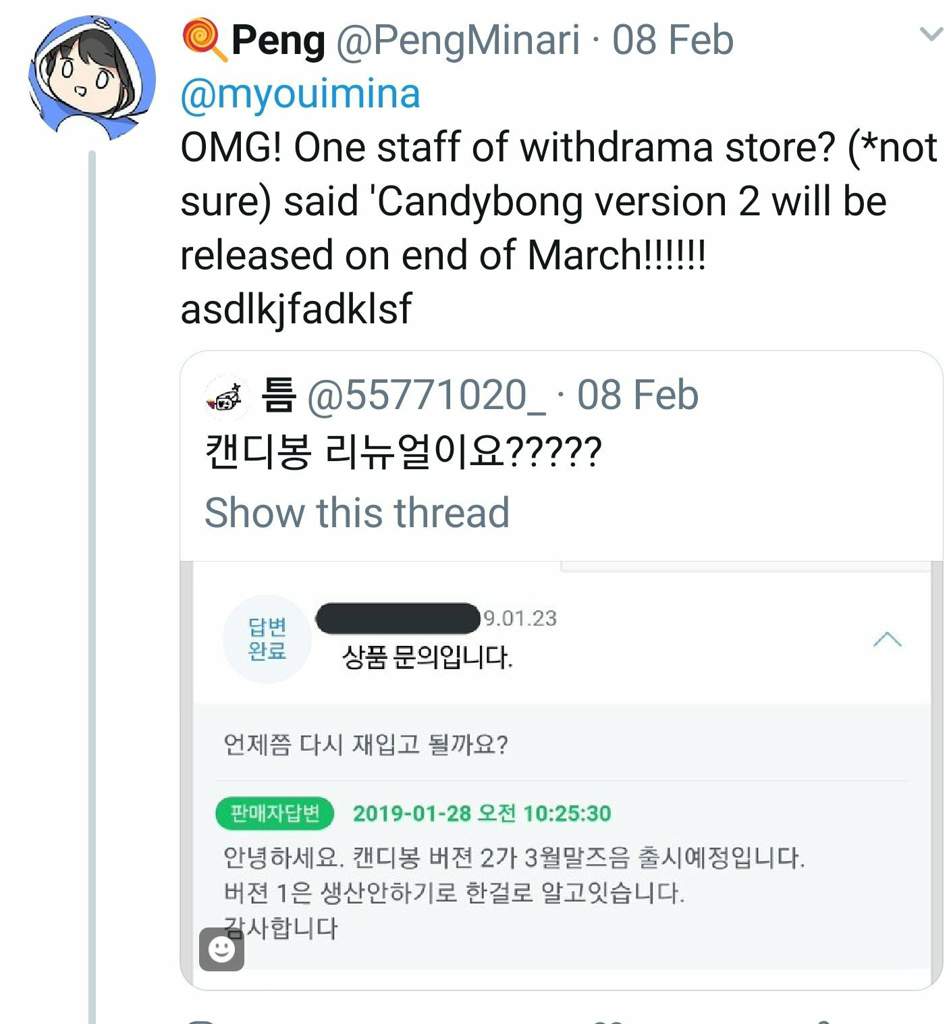Open the quoted tweet text 캔디봉 리뉴얼이요

pyautogui.click(x=402, y=452)
